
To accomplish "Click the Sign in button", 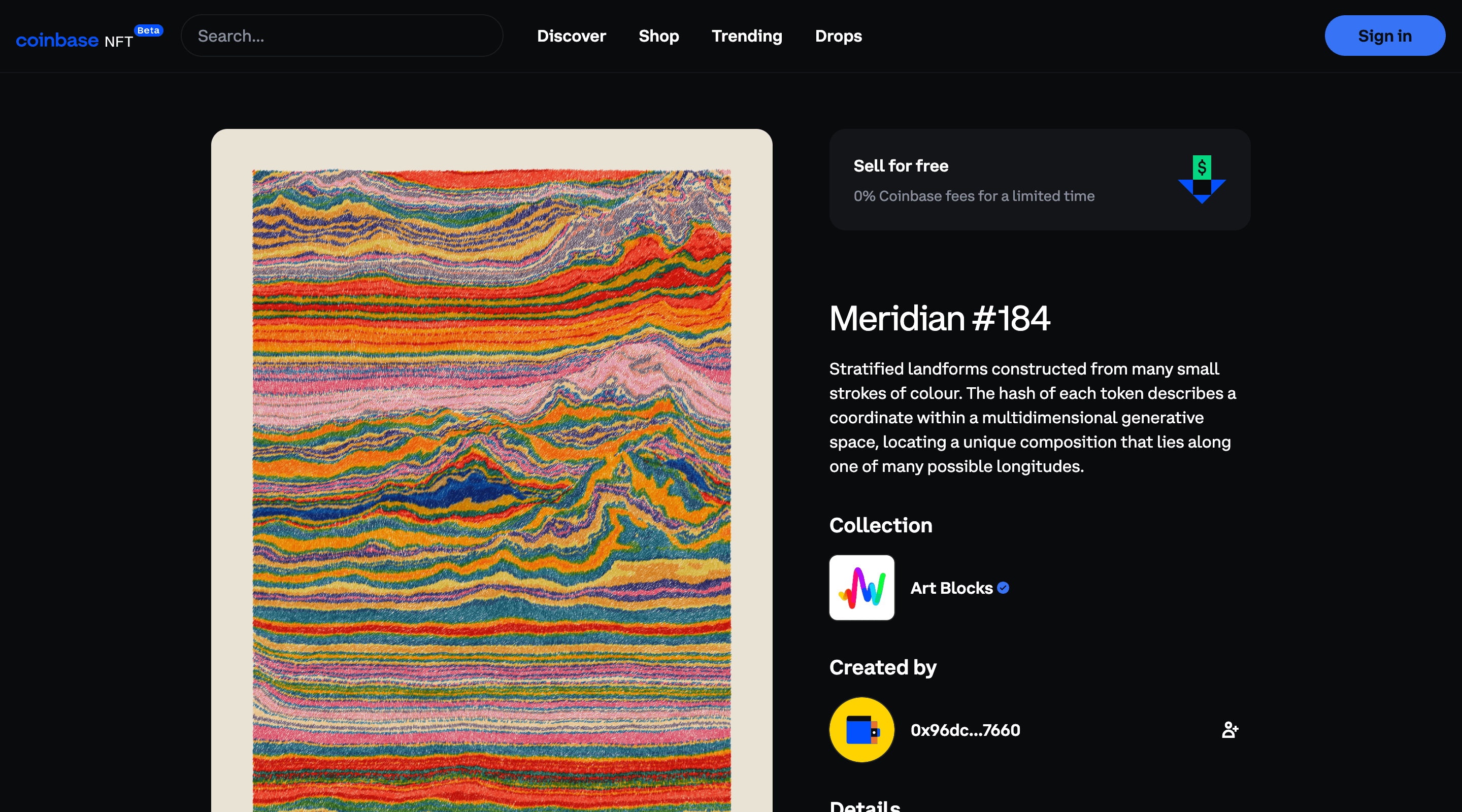I will (x=1385, y=35).
